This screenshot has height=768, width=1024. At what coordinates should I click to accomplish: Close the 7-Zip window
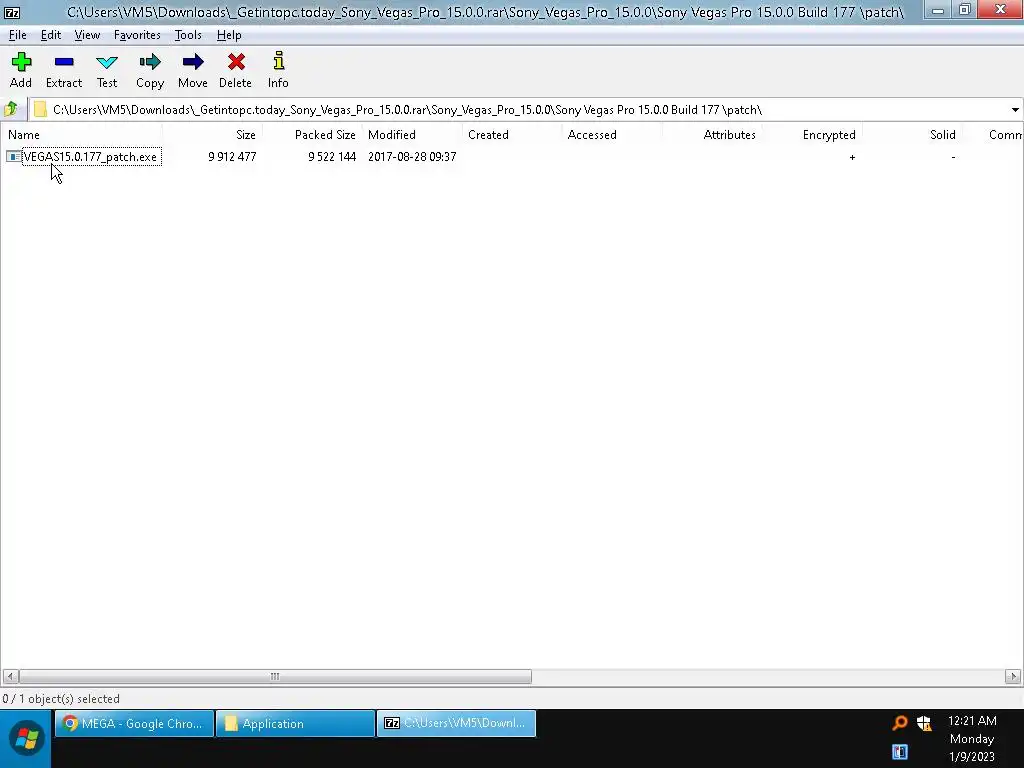(1000, 10)
